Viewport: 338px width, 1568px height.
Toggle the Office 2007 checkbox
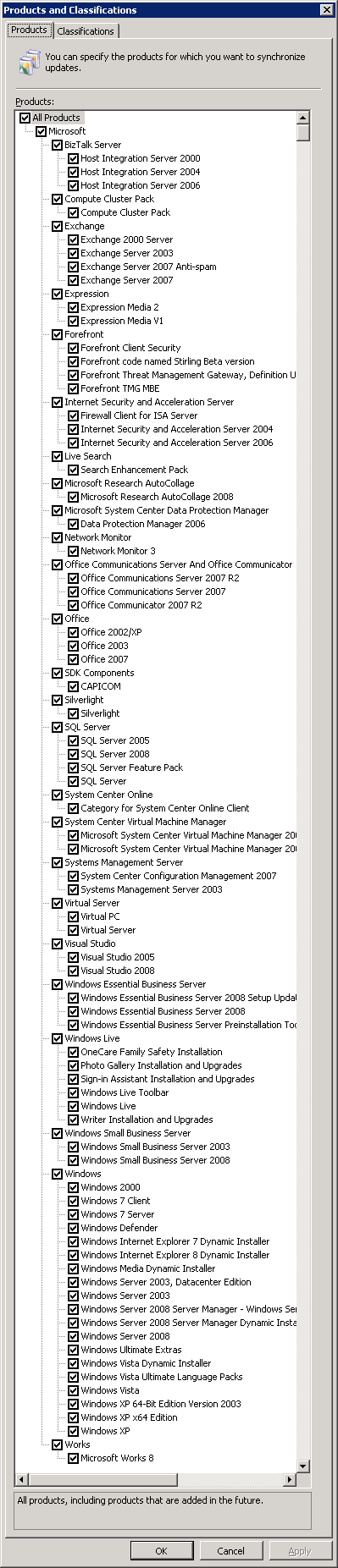pyautogui.click(x=73, y=659)
